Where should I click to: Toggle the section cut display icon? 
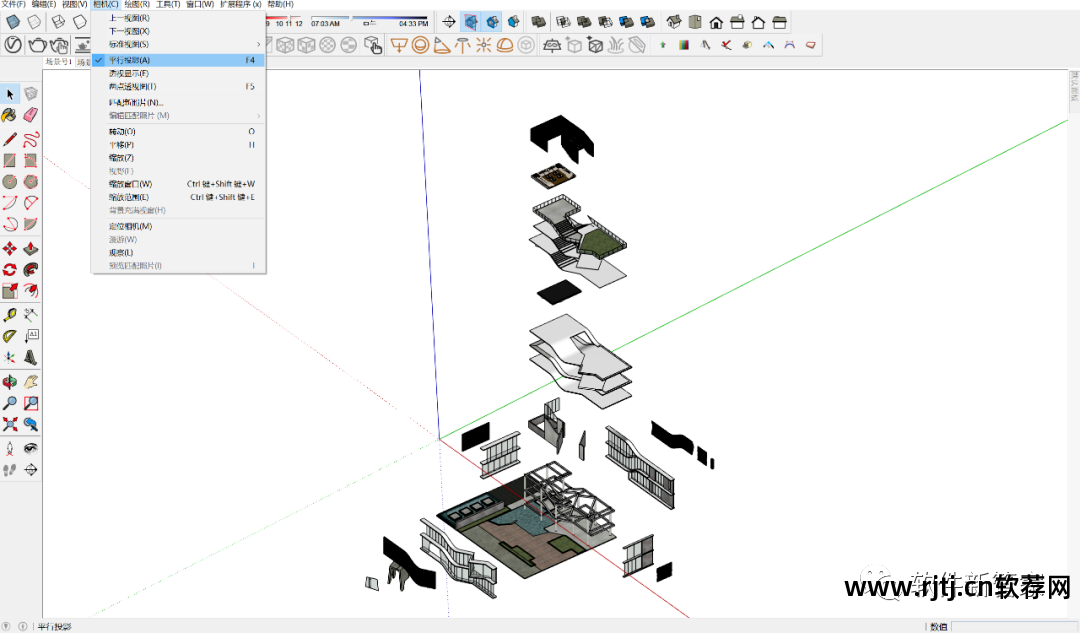492,22
